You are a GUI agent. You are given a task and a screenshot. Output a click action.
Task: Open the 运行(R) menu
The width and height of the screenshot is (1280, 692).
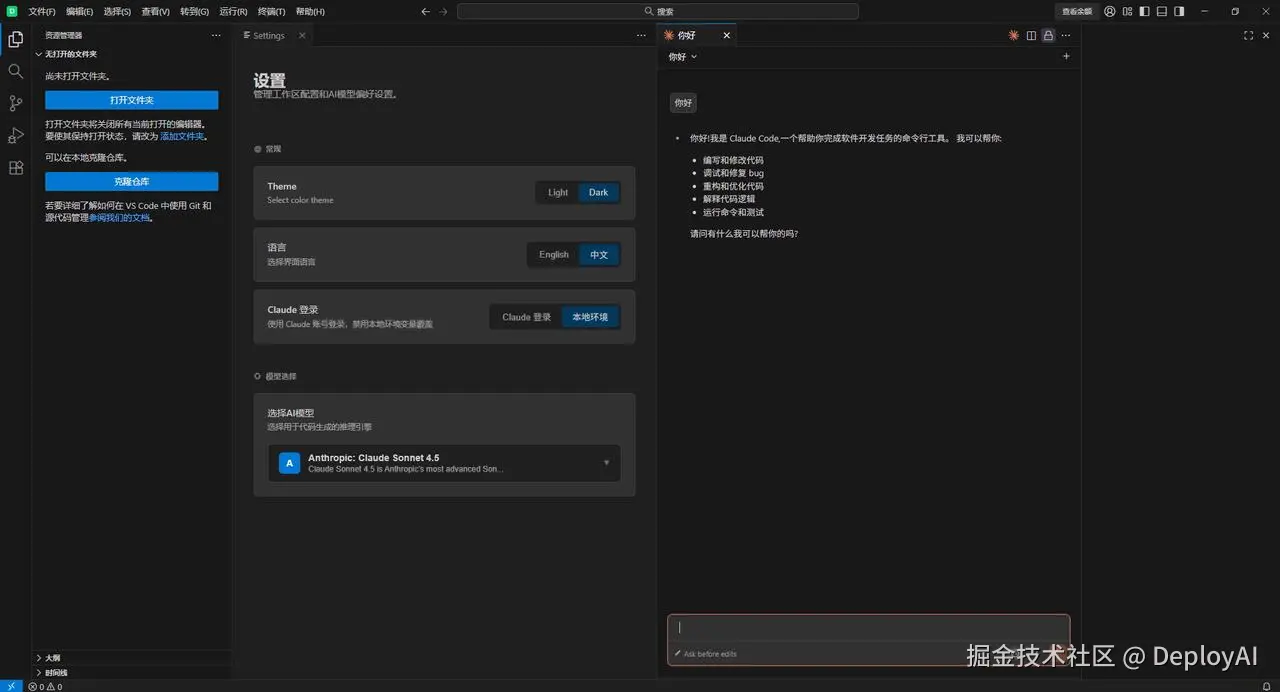pyautogui.click(x=233, y=11)
